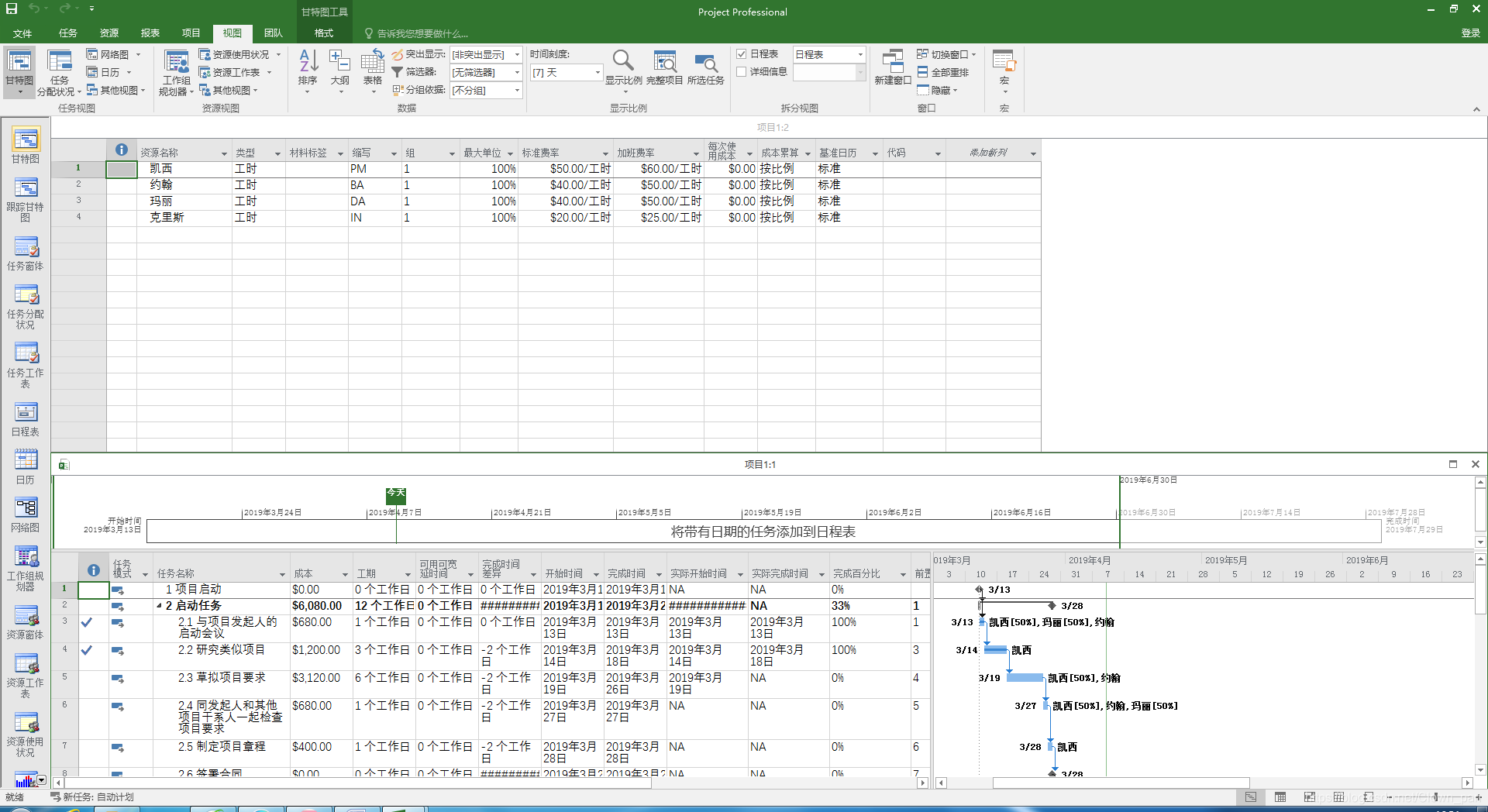Click Save icon in title bar
The image size is (1488, 812).
(x=12, y=9)
